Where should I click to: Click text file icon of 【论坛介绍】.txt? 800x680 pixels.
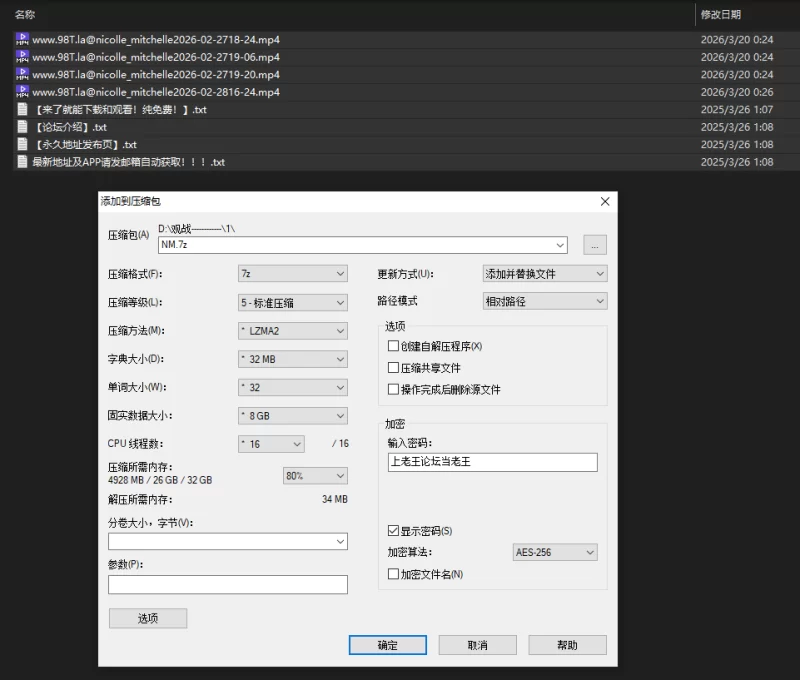pyautogui.click(x=22, y=127)
